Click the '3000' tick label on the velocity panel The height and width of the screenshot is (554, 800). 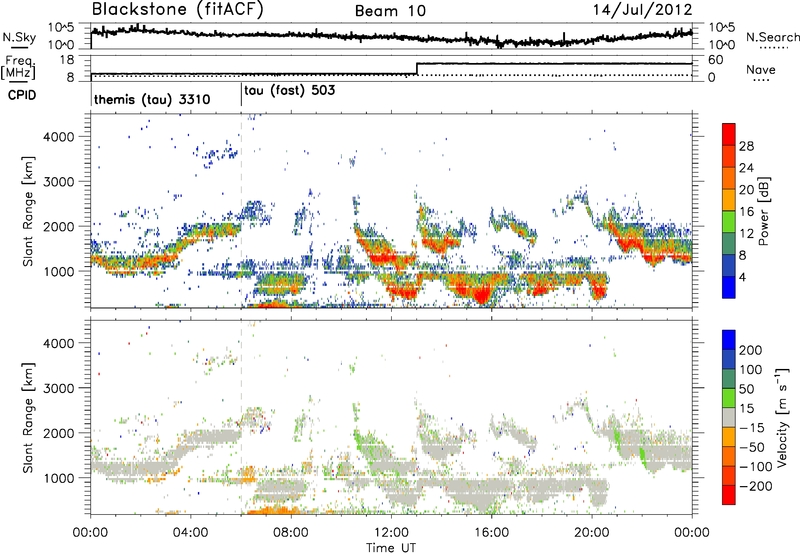[59, 388]
